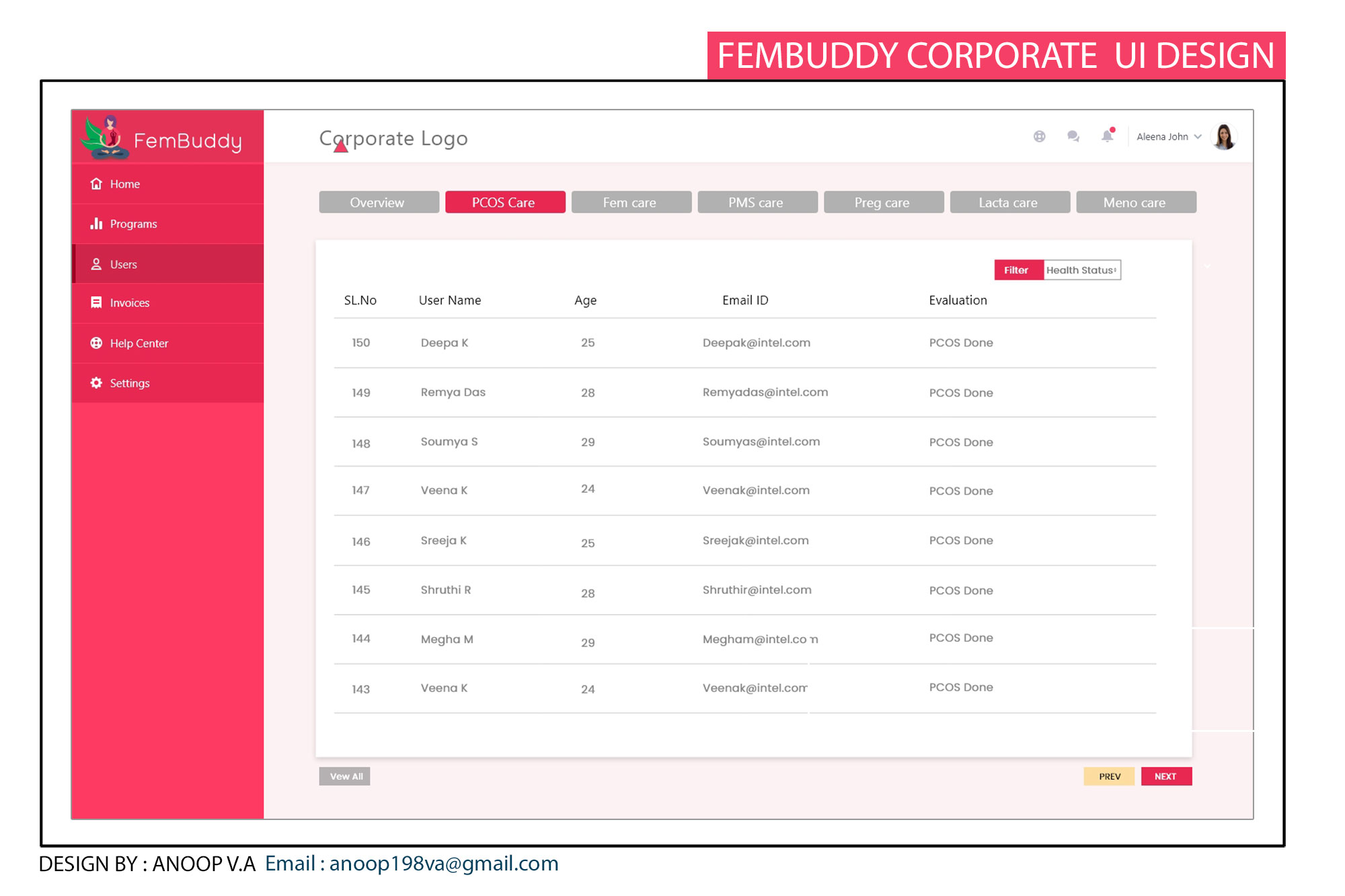
Task: Click Remyadas@intel.com email in the table
Action: coord(765,392)
